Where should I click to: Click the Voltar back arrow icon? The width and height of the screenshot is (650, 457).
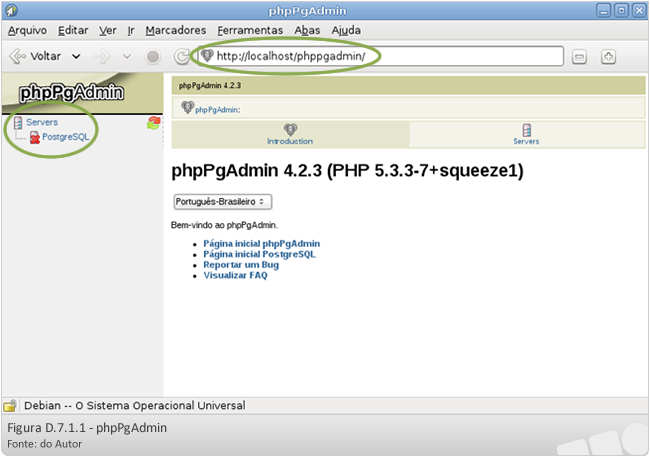pos(17,56)
